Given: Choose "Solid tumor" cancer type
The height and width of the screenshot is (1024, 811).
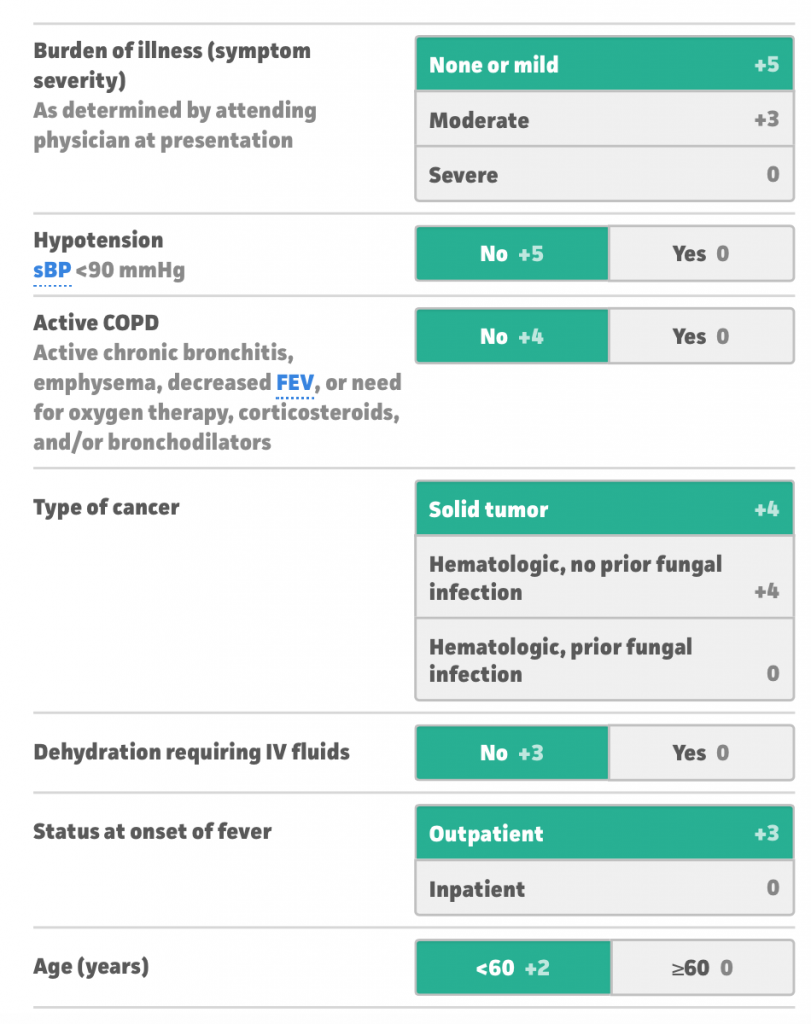Looking at the screenshot, I should pos(604,508).
